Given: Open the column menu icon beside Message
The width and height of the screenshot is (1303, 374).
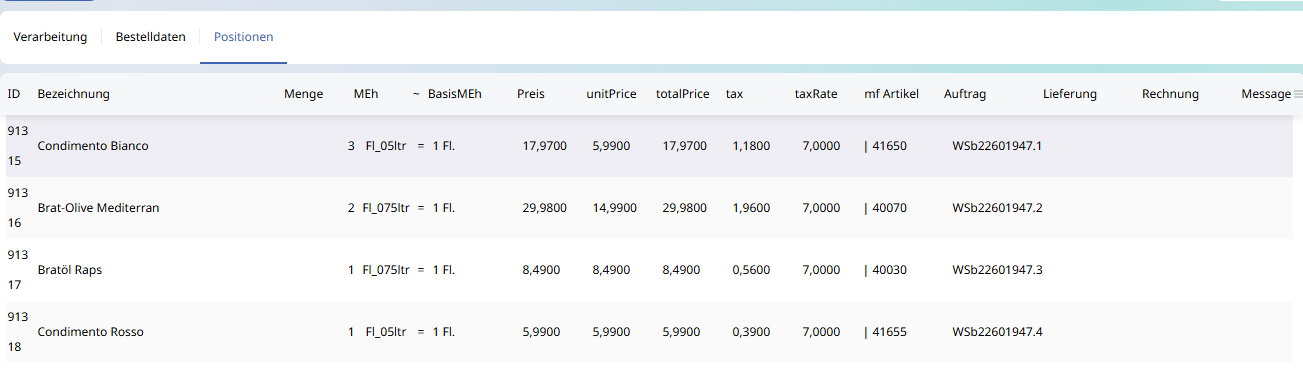Looking at the screenshot, I should tap(1298, 94).
